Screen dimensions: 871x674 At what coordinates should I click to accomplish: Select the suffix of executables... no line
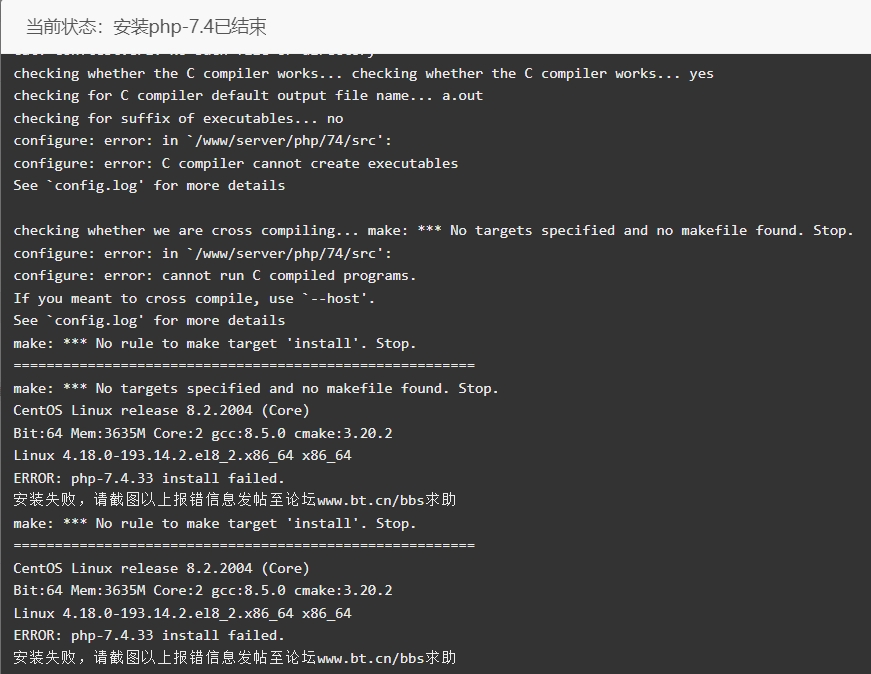tap(178, 118)
